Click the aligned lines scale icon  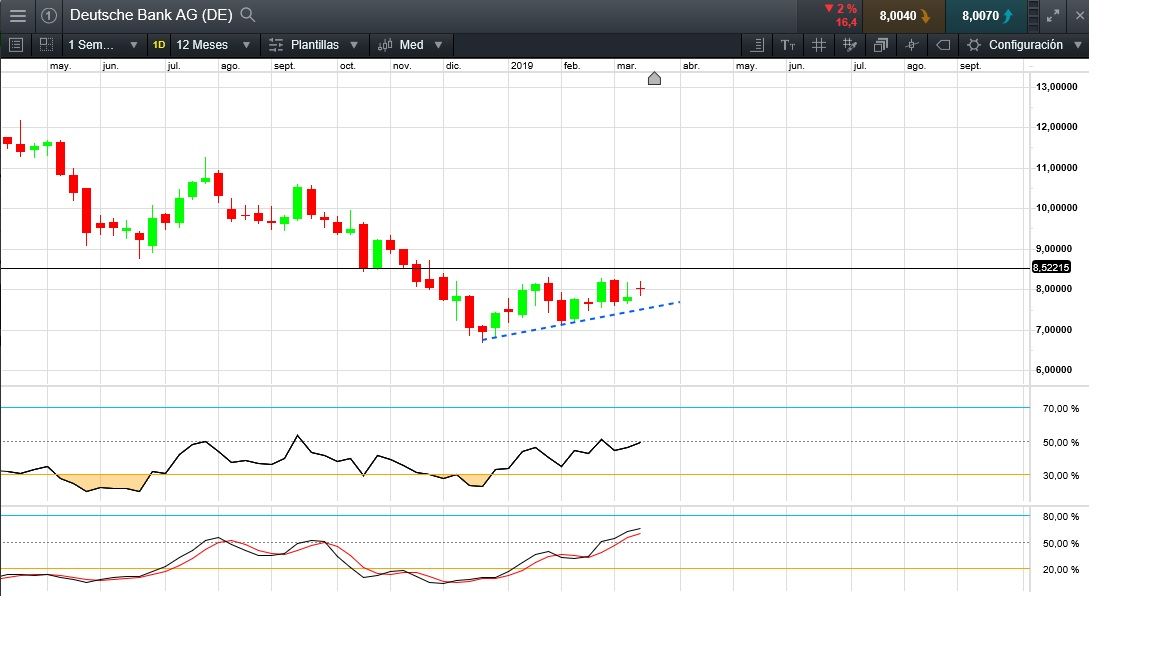click(757, 45)
